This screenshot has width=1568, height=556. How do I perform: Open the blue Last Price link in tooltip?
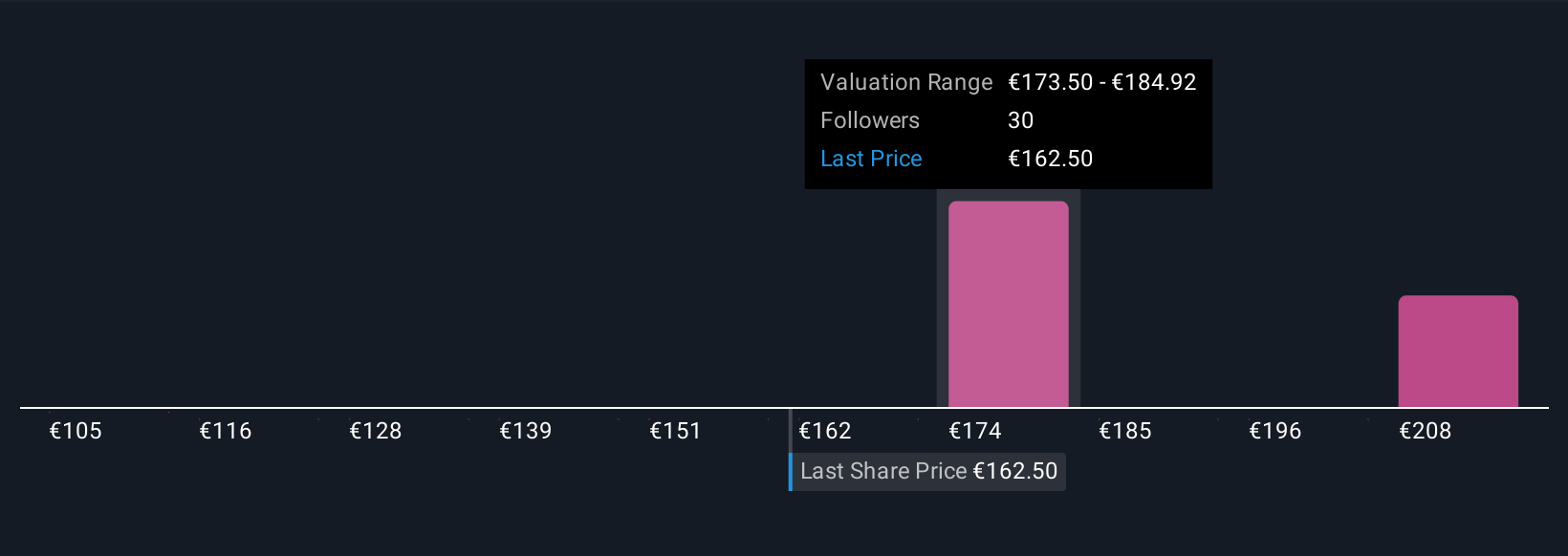click(871, 159)
